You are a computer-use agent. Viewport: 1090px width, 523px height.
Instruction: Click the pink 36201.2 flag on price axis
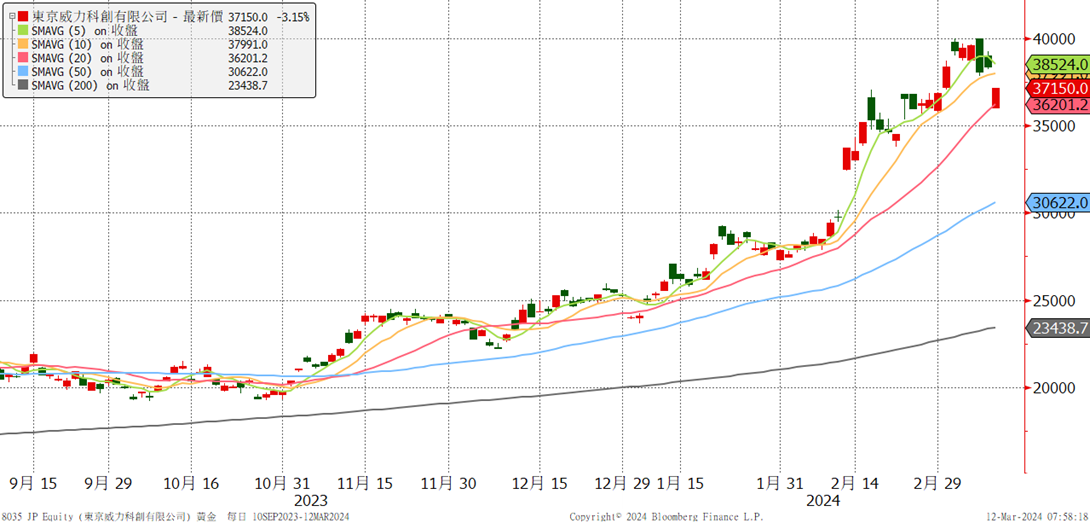1057,105
